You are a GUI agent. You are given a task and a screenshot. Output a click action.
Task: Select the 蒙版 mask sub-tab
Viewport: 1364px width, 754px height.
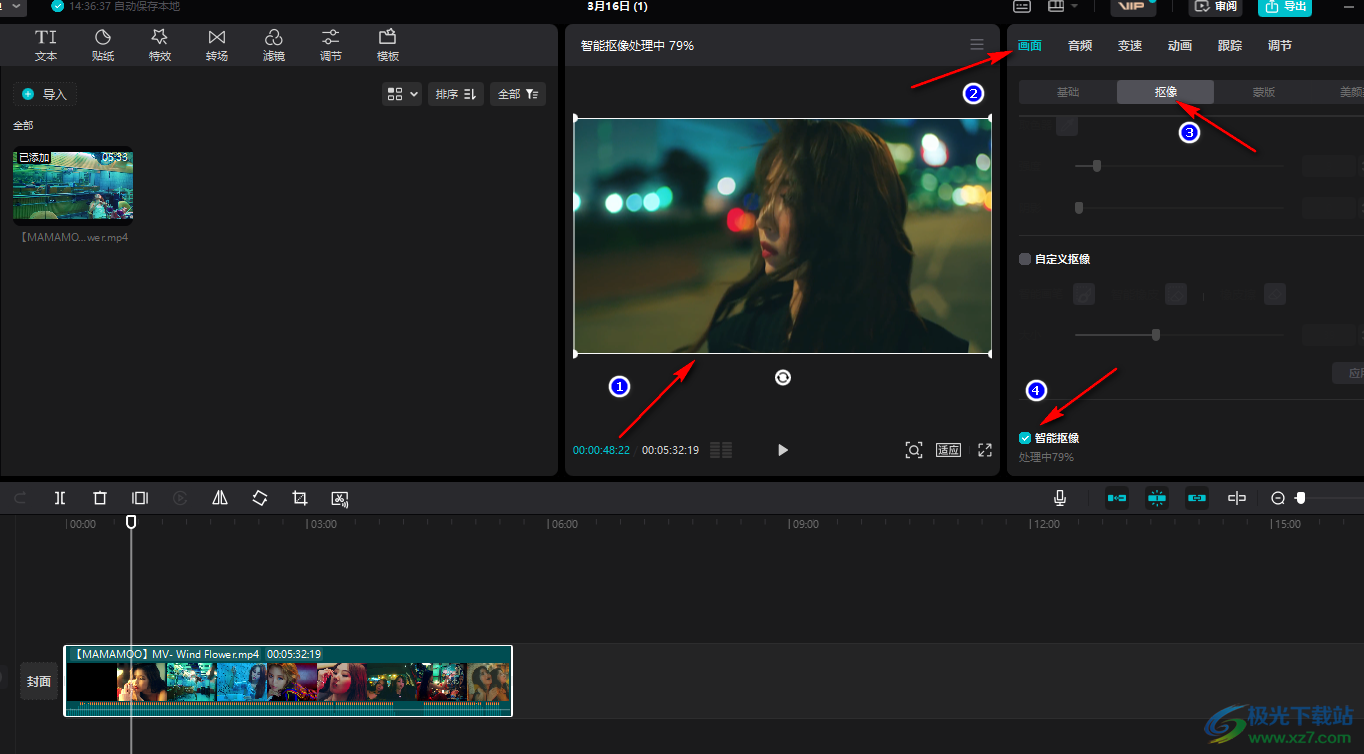(1263, 92)
